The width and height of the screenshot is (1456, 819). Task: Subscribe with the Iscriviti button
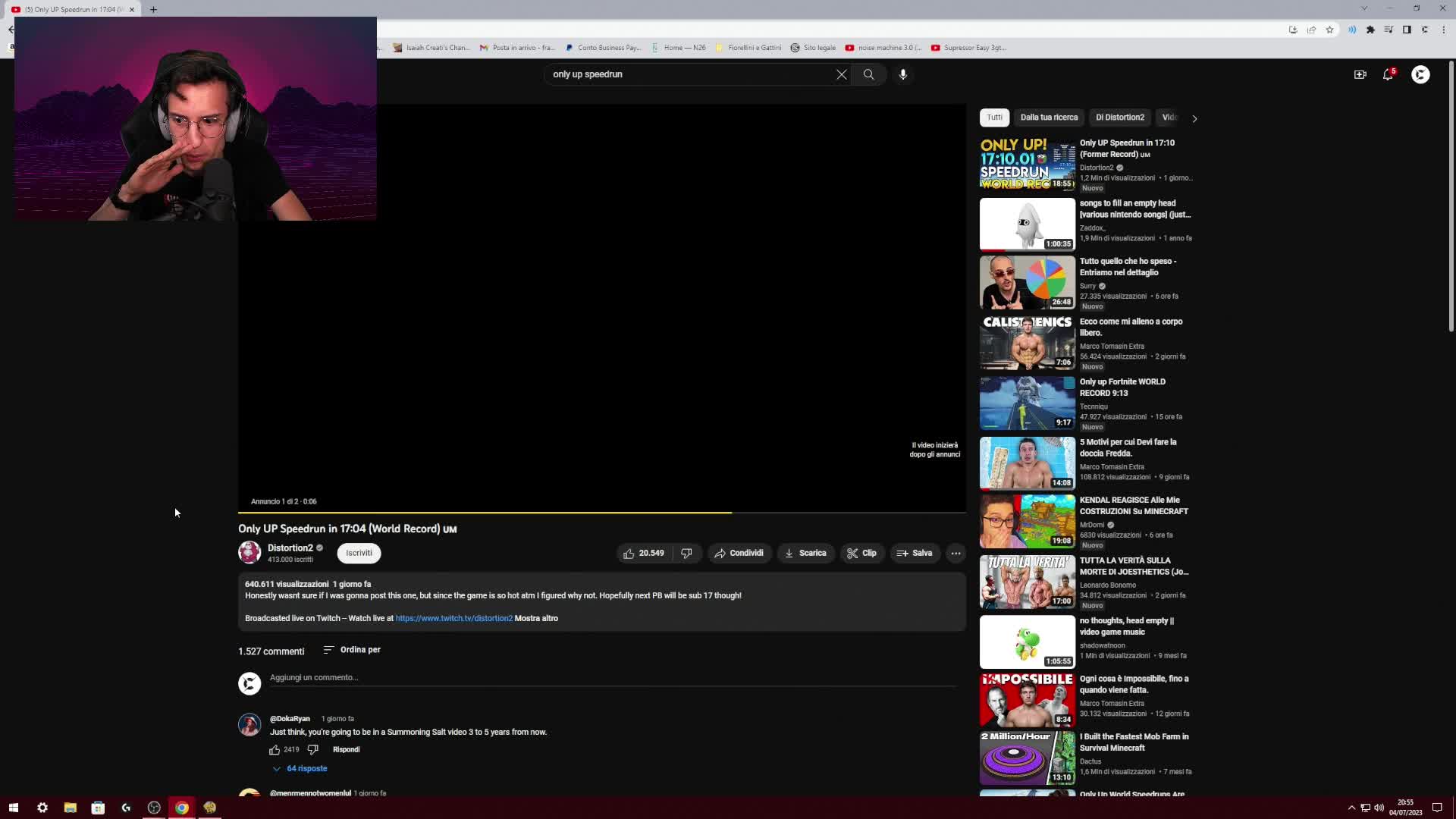pyautogui.click(x=359, y=554)
